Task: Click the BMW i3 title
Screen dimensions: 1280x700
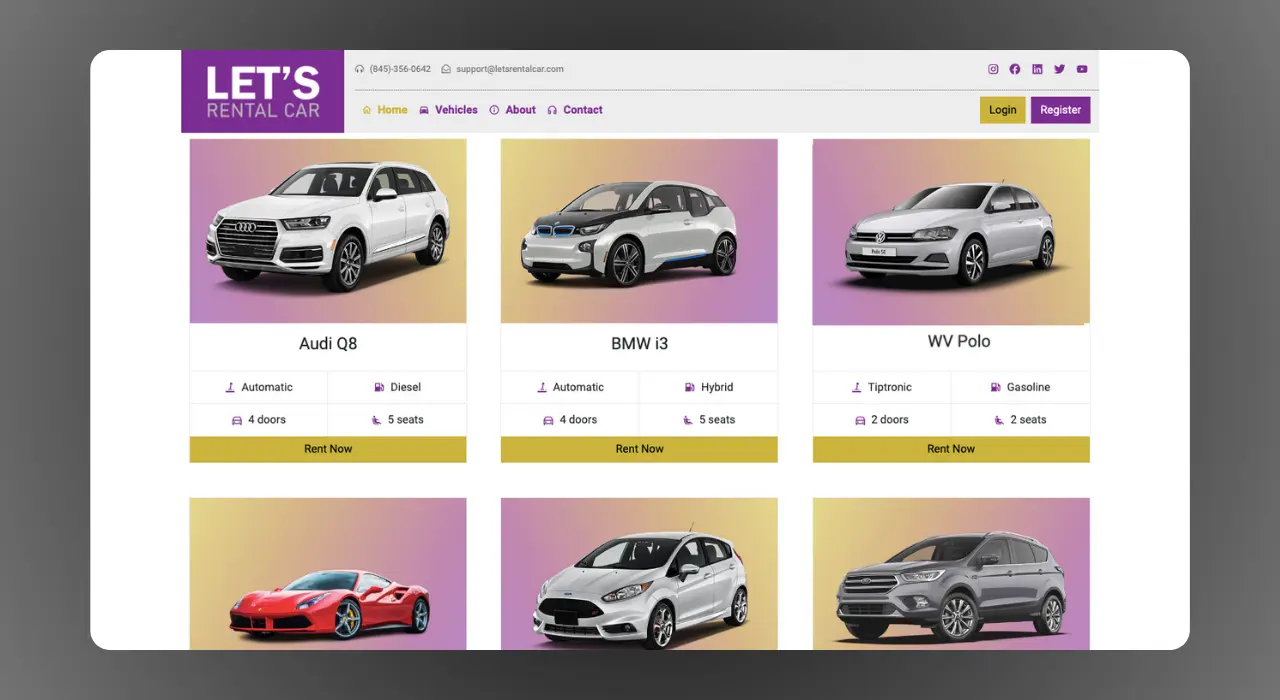Action: (x=639, y=344)
